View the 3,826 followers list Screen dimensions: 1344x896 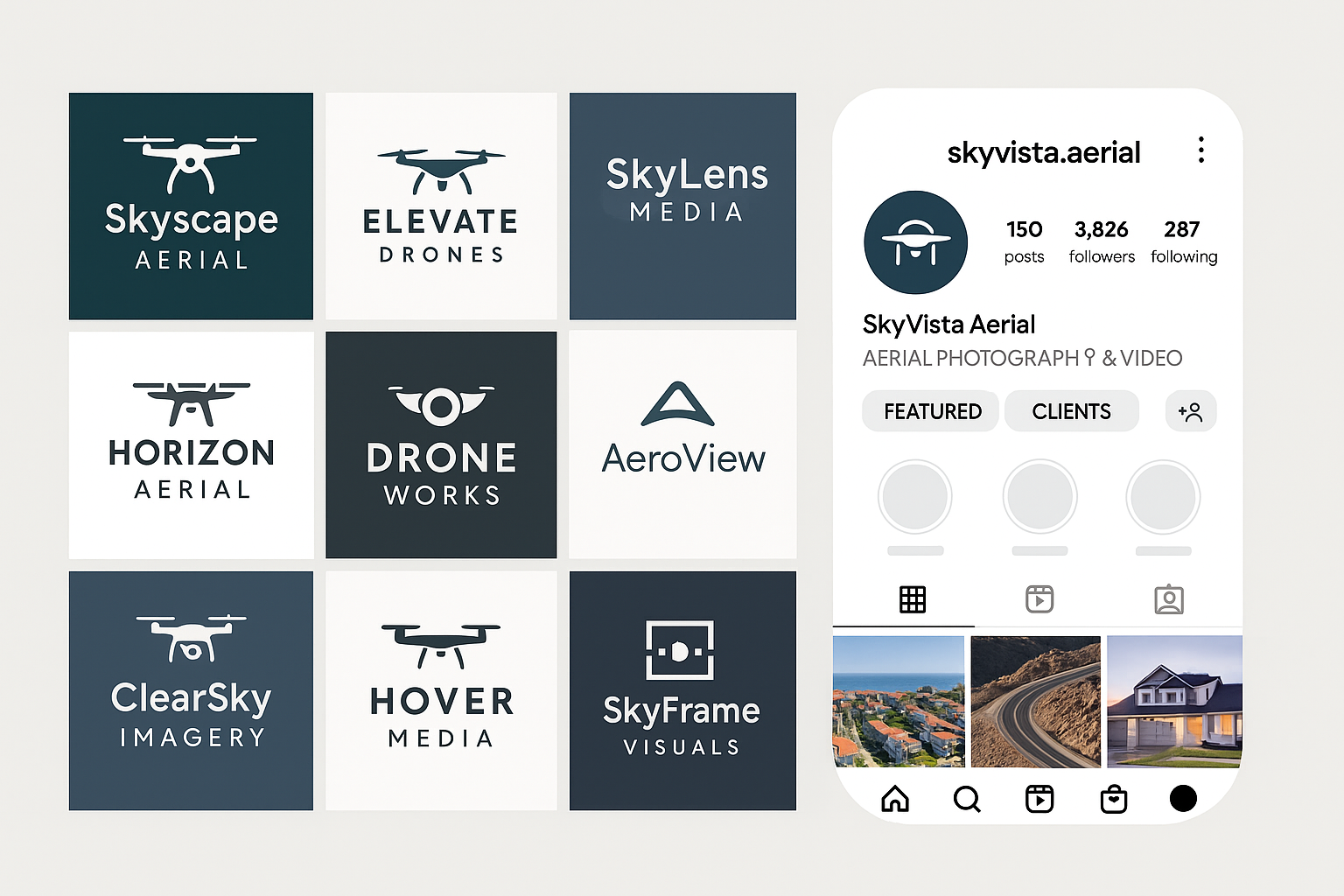(x=1101, y=241)
